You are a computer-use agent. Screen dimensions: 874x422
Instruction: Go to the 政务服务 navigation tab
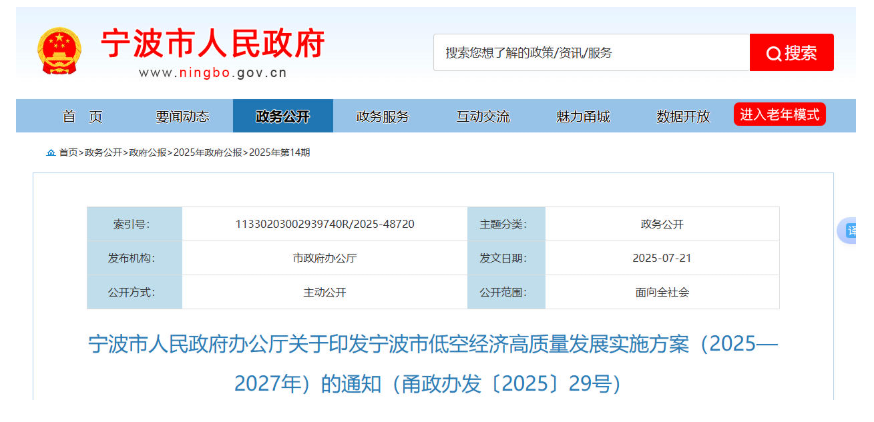click(x=383, y=116)
